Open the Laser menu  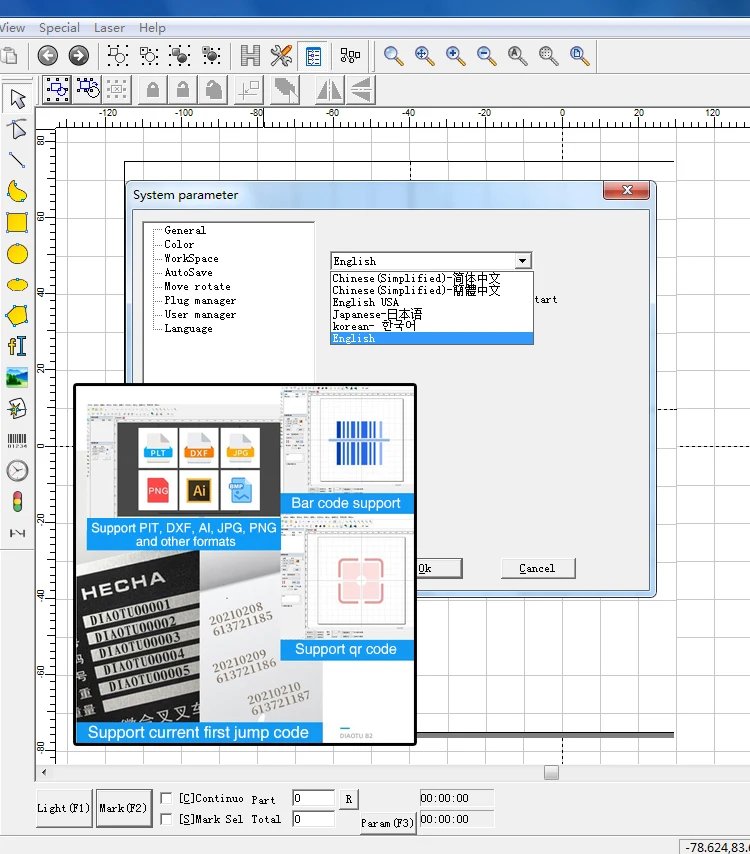point(109,28)
